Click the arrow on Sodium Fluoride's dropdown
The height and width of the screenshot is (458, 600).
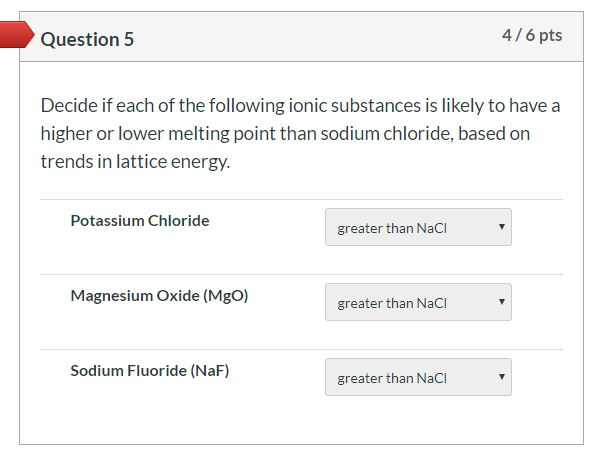pos(501,377)
